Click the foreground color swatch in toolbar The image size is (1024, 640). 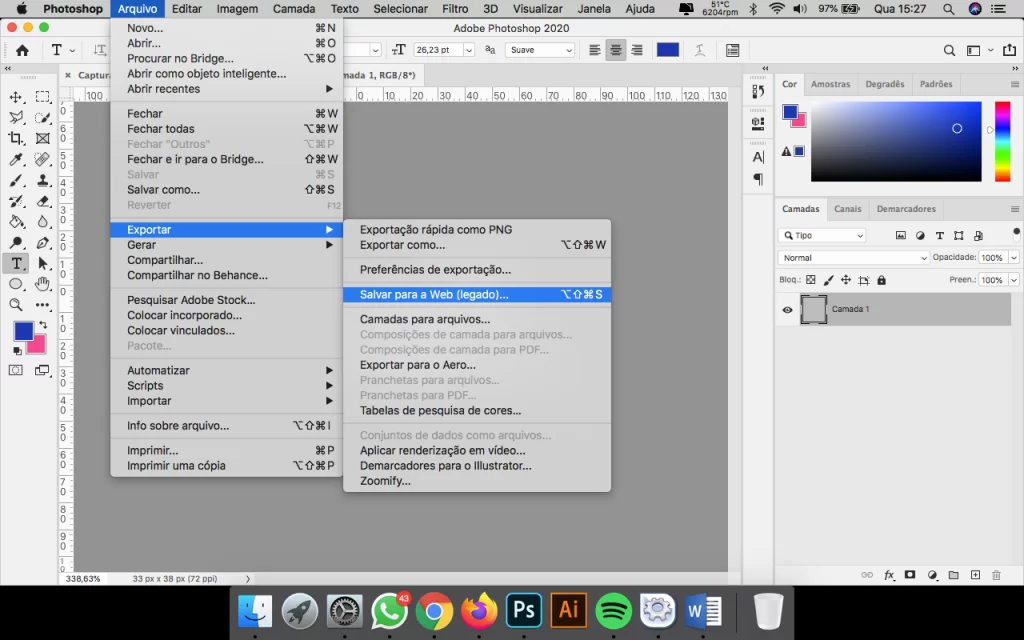click(x=24, y=331)
